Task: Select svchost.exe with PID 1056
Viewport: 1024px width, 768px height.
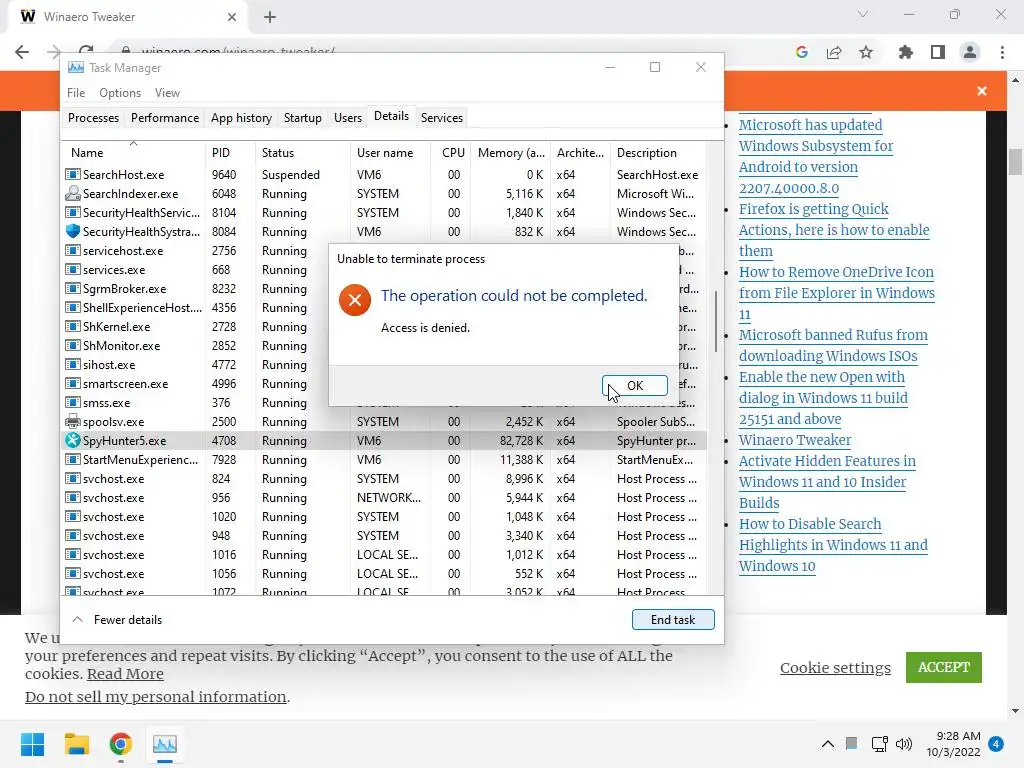Action: click(x=384, y=573)
